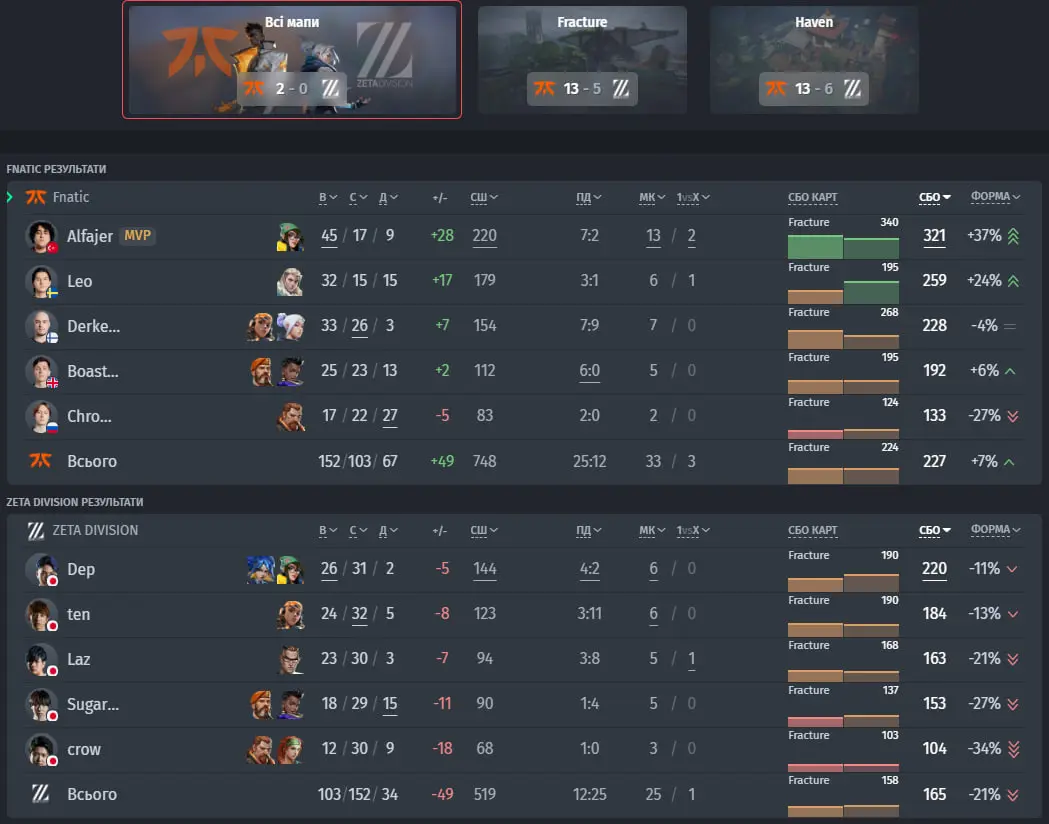This screenshot has width=1049, height=824.
Task: Sort Fnatic table by В column
Action: click(x=327, y=197)
